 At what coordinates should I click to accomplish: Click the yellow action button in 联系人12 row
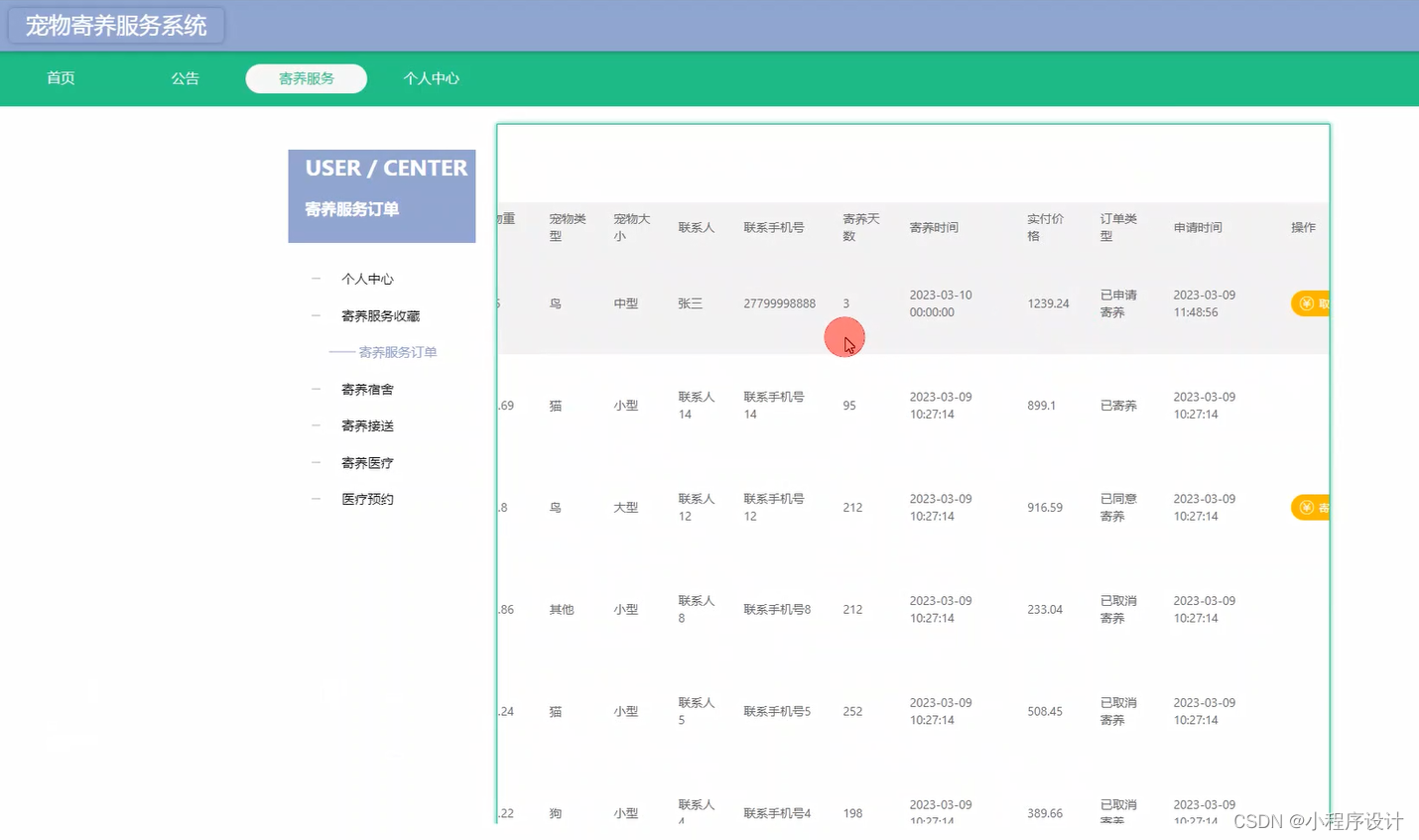tap(1310, 508)
